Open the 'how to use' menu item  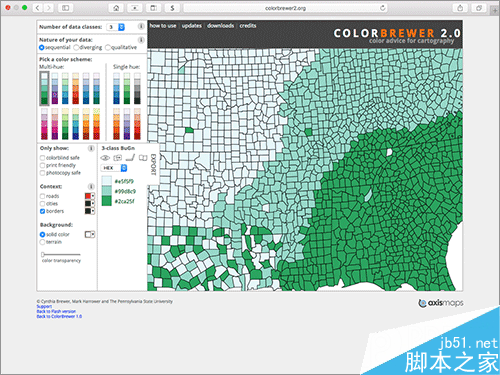coord(163,26)
